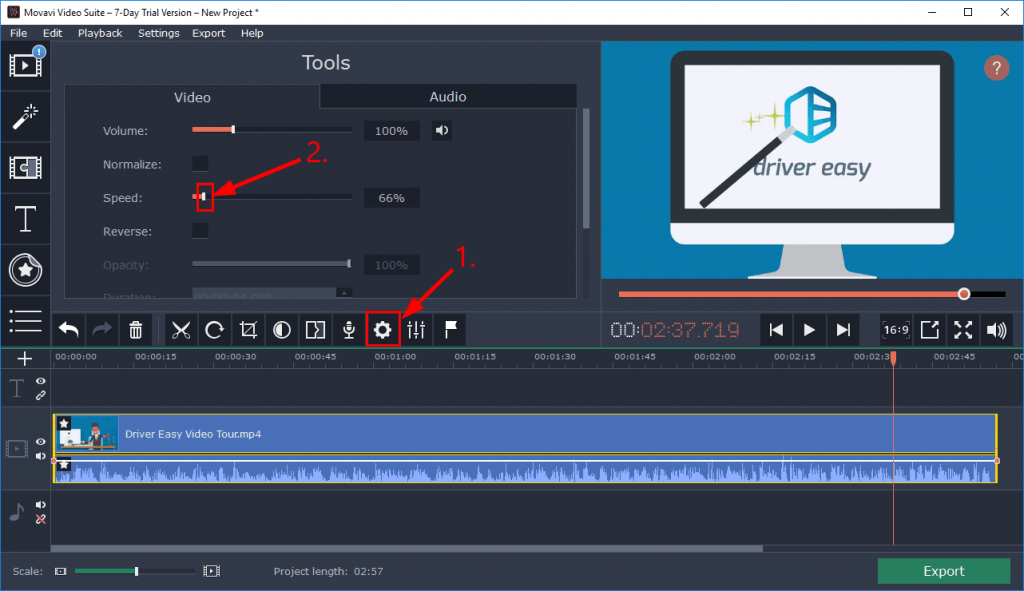The width and height of the screenshot is (1024, 591).
Task: Select the clip's audio waveform track
Action: pyautogui.click(x=525, y=470)
